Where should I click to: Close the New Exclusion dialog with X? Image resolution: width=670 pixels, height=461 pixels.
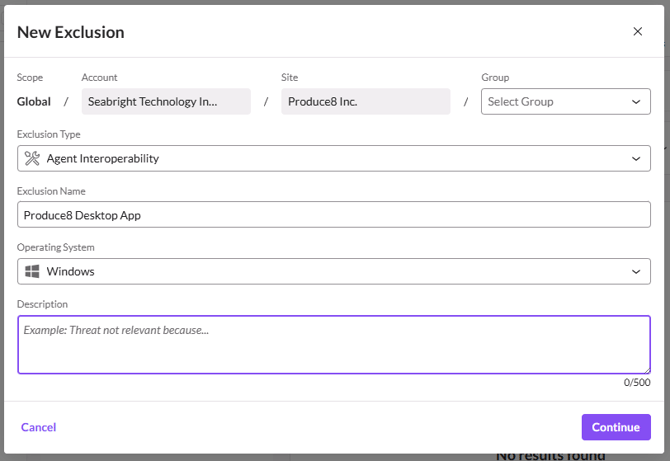point(638,31)
